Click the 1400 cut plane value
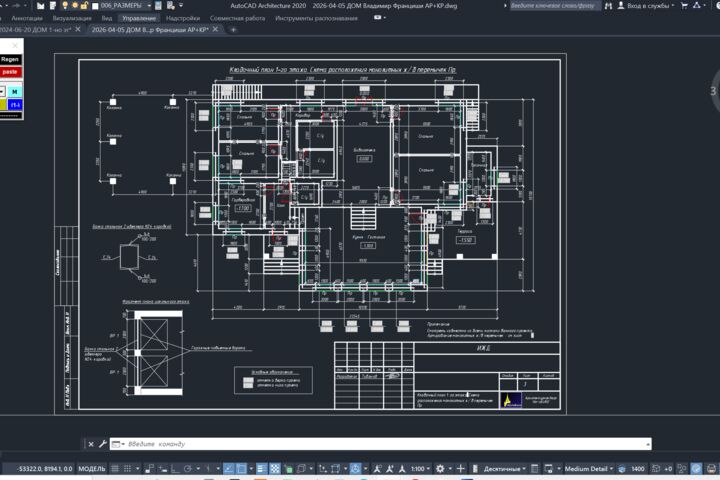The image size is (720, 480). pyautogui.click(x=637, y=469)
